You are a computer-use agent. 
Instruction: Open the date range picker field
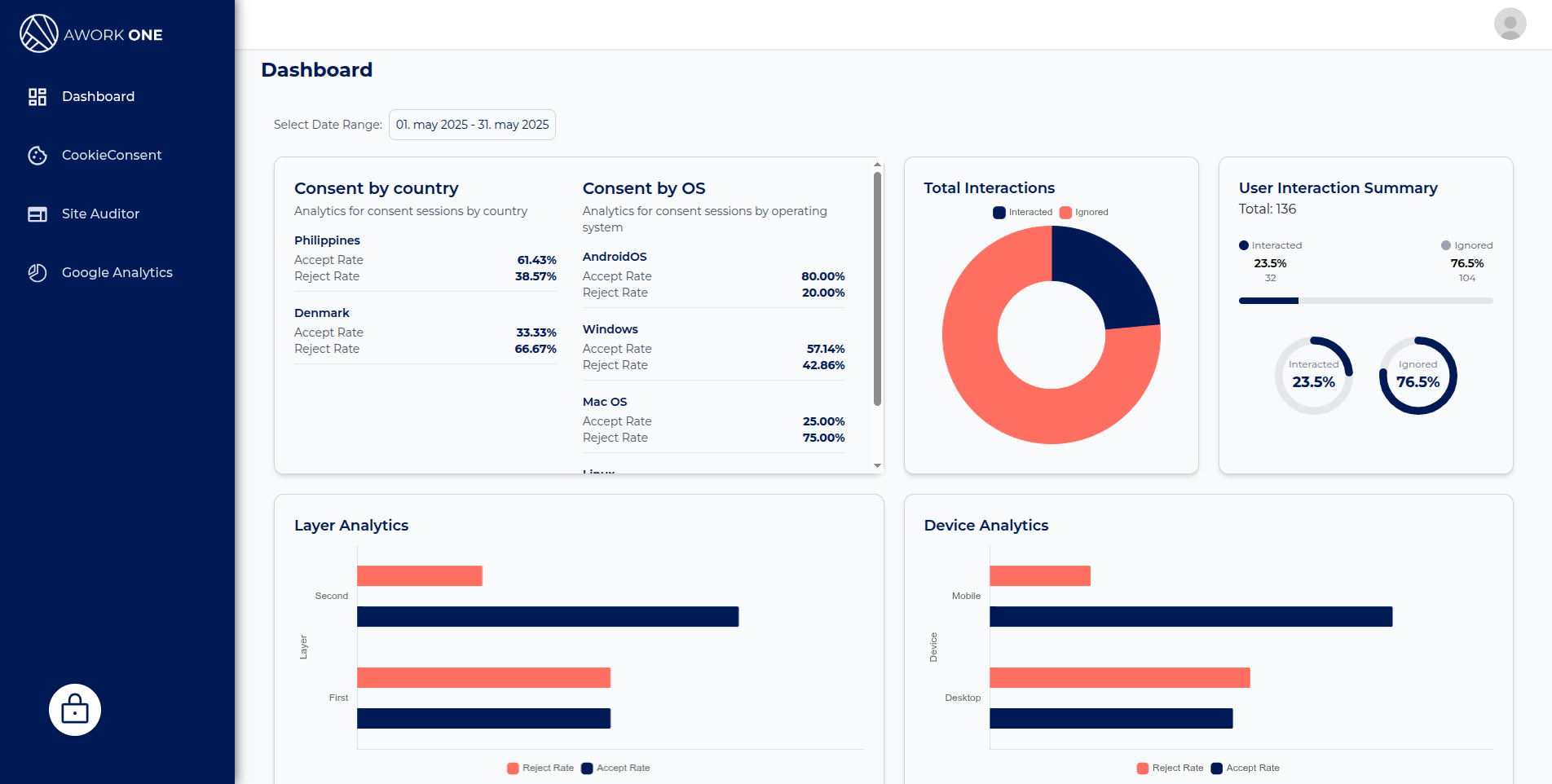pos(472,125)
